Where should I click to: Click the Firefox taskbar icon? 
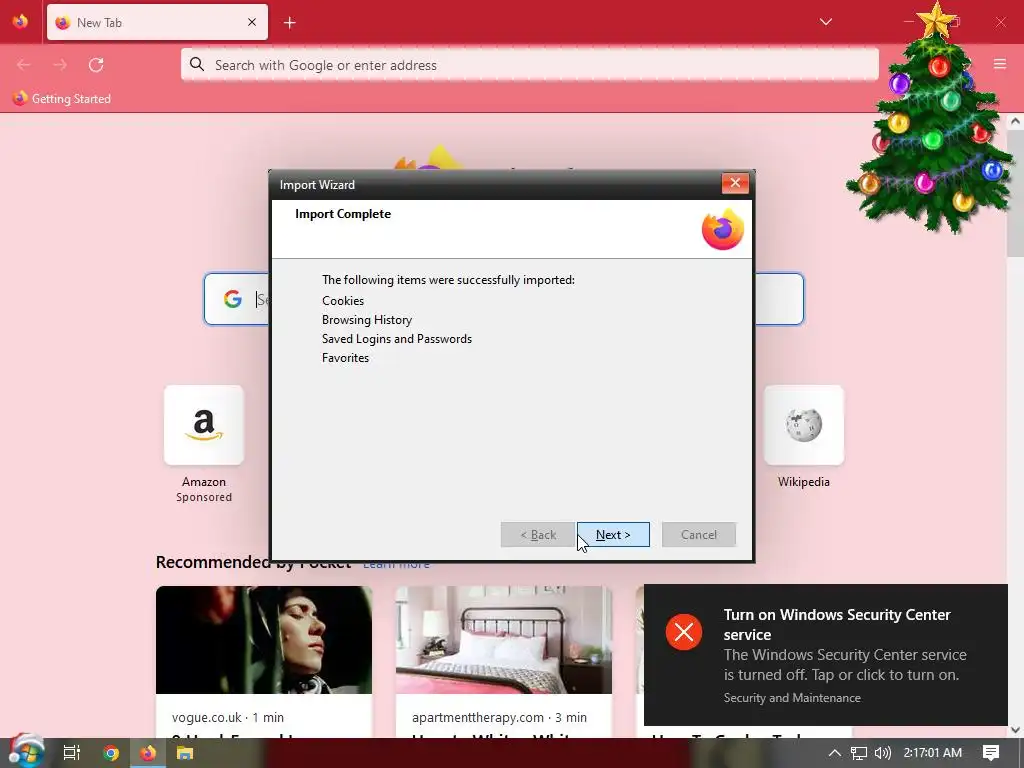click(148, 753)
